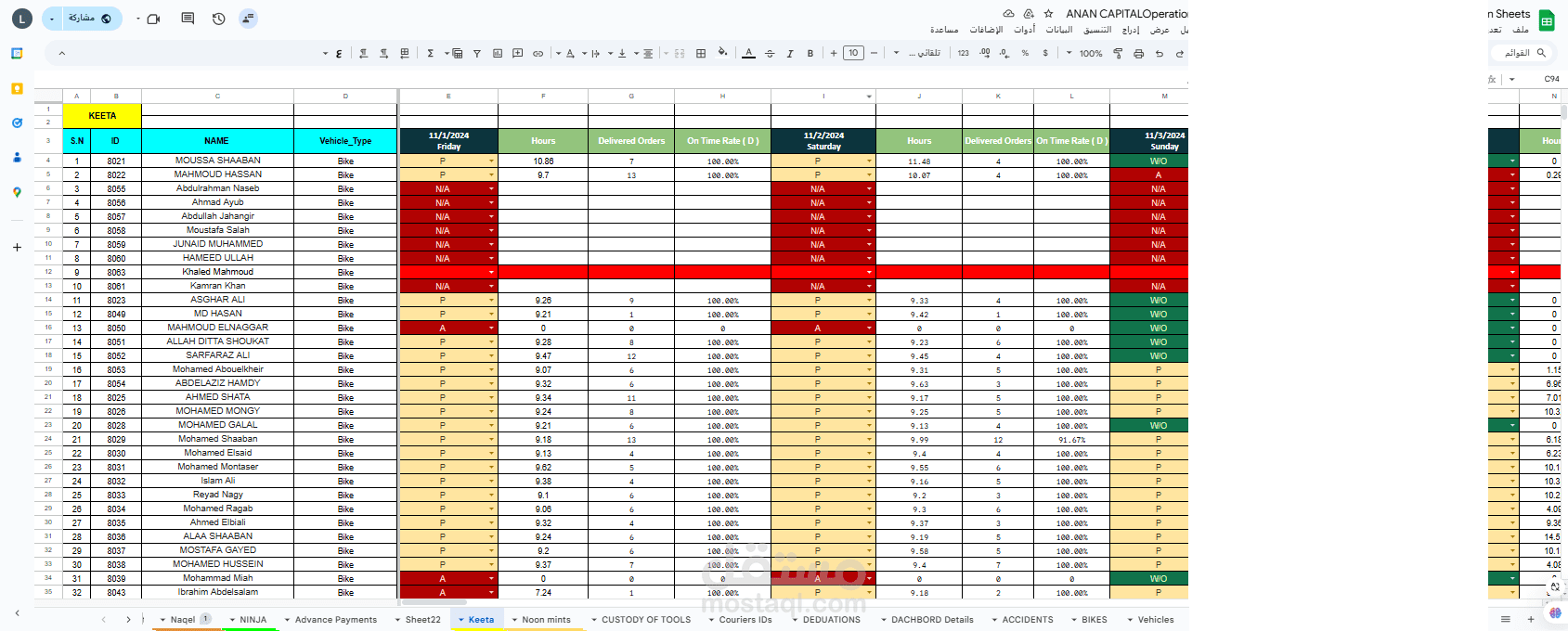Screen dimensions: 1568x631
Task: Click the Hours header in column F
Action: click(543, 141)
